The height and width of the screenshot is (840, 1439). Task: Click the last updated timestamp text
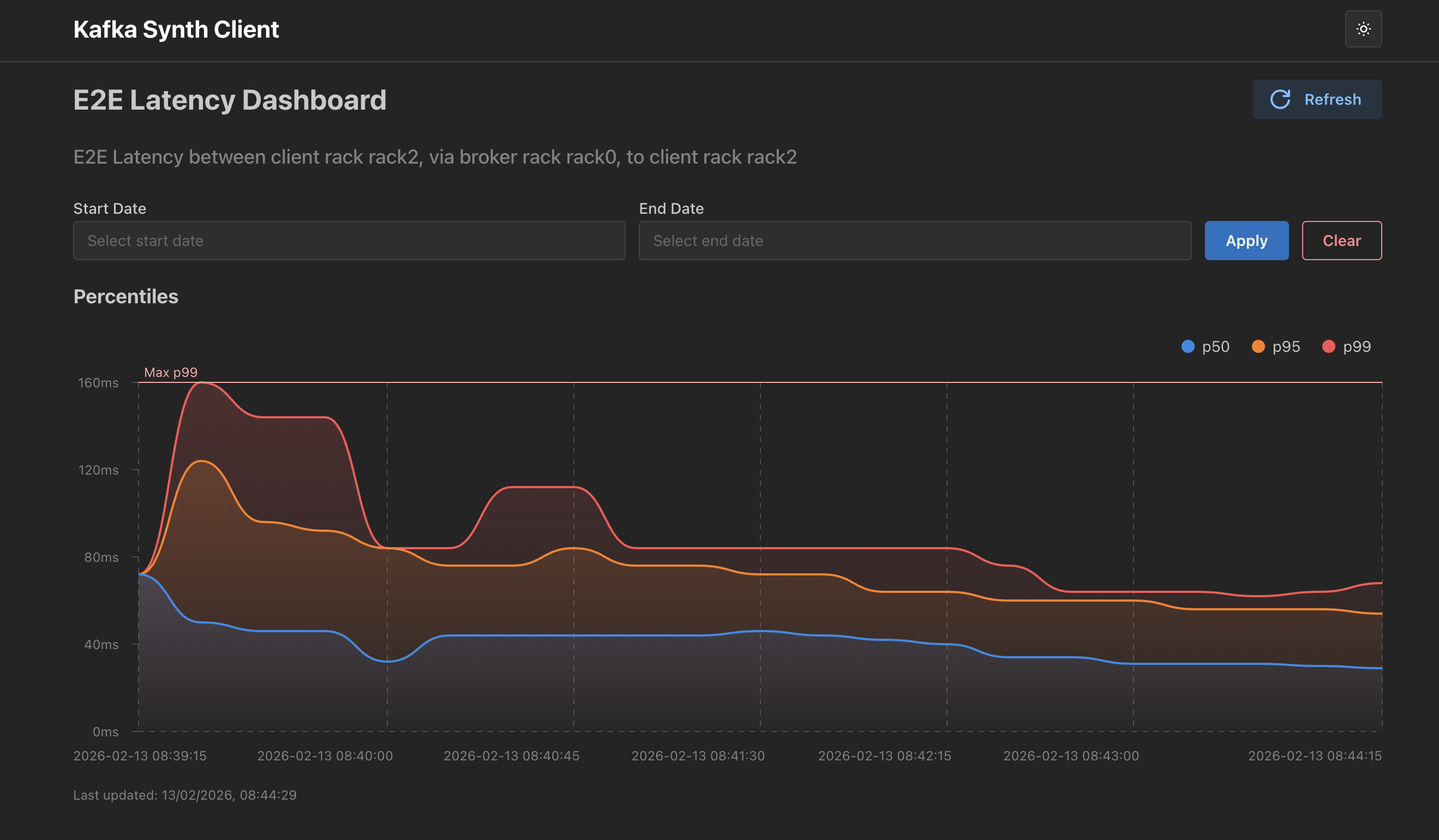click(x=184, y=795)
